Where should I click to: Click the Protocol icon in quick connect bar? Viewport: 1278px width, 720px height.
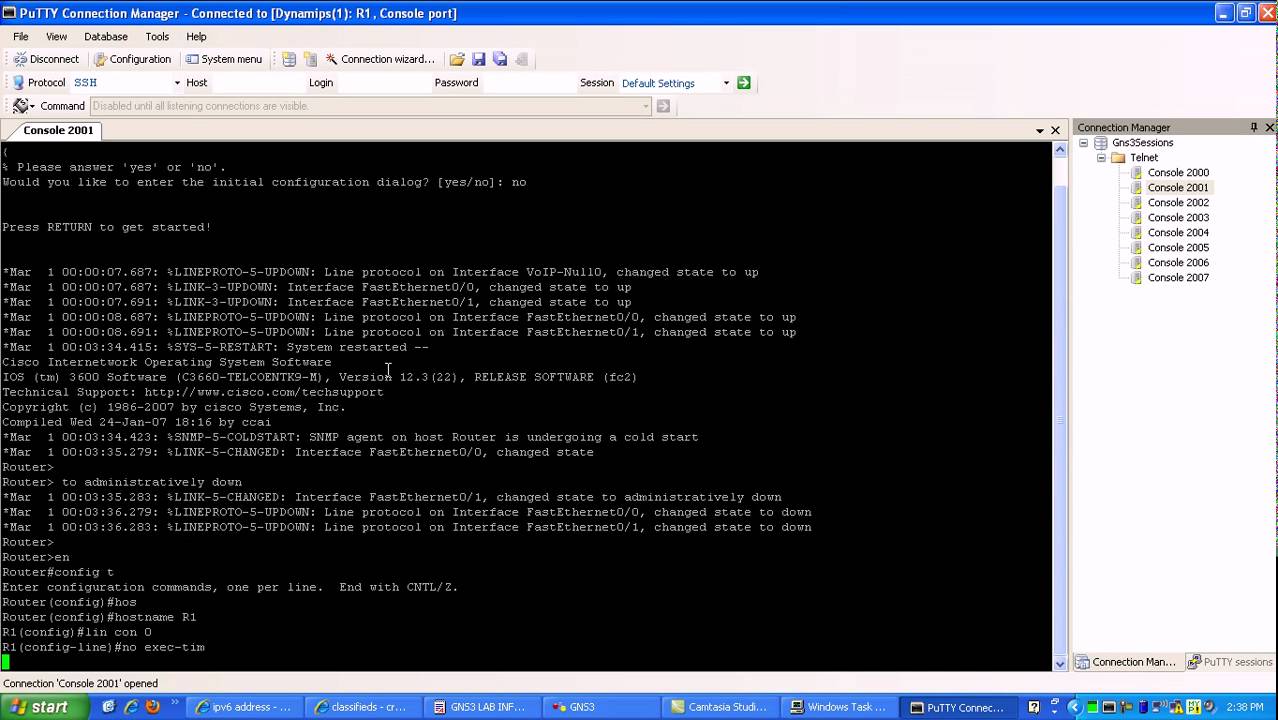(18, 83)
